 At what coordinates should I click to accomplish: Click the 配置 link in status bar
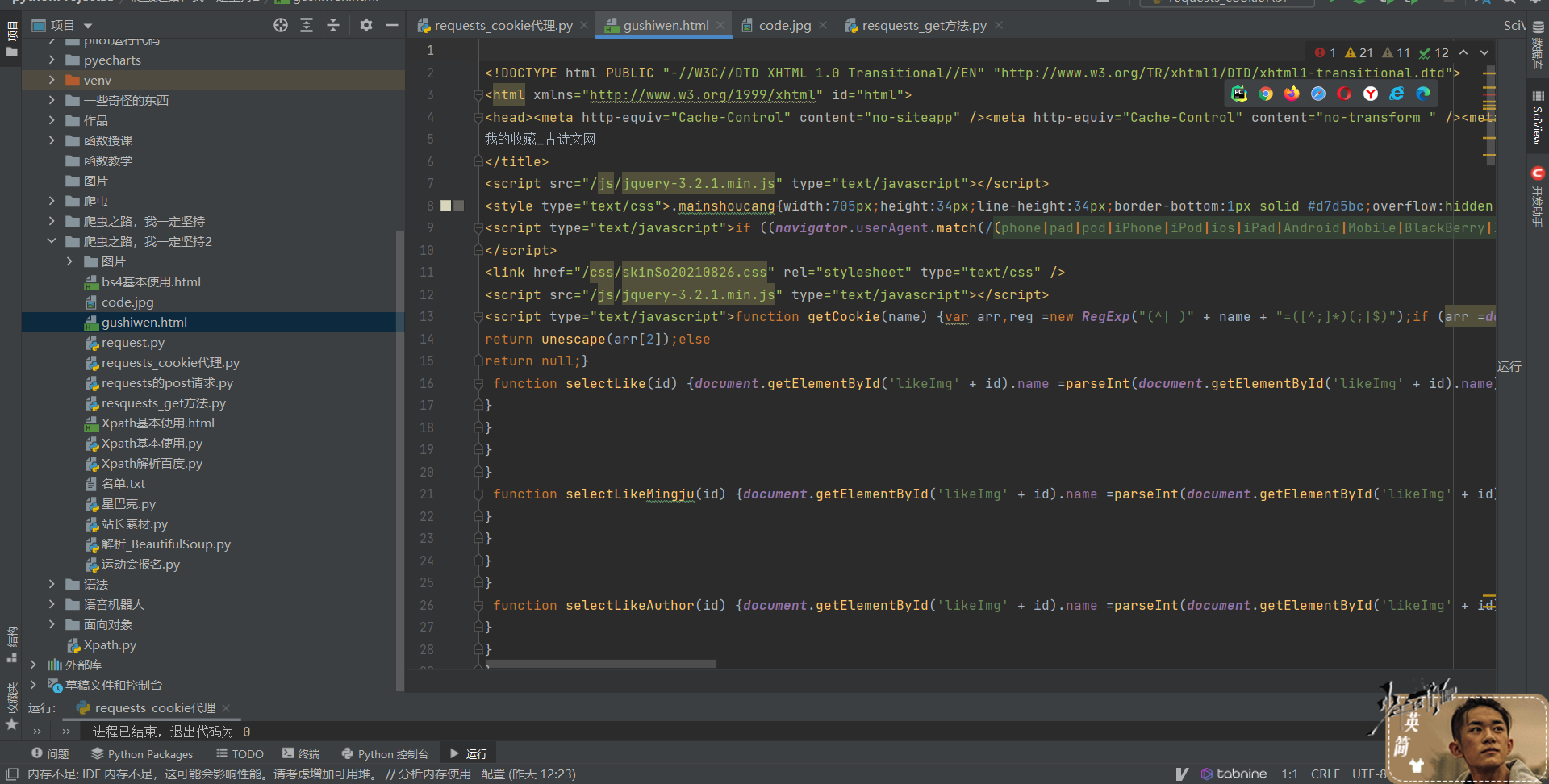click(492, 774)
